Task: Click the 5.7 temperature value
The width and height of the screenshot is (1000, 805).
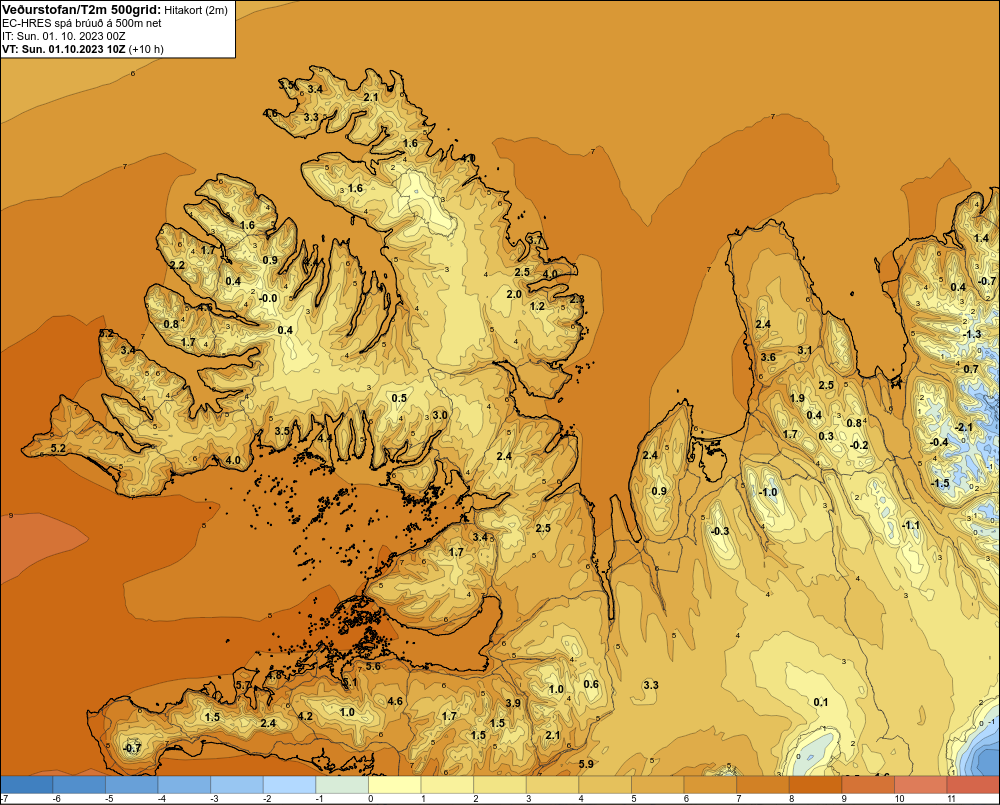Action: 243,685
